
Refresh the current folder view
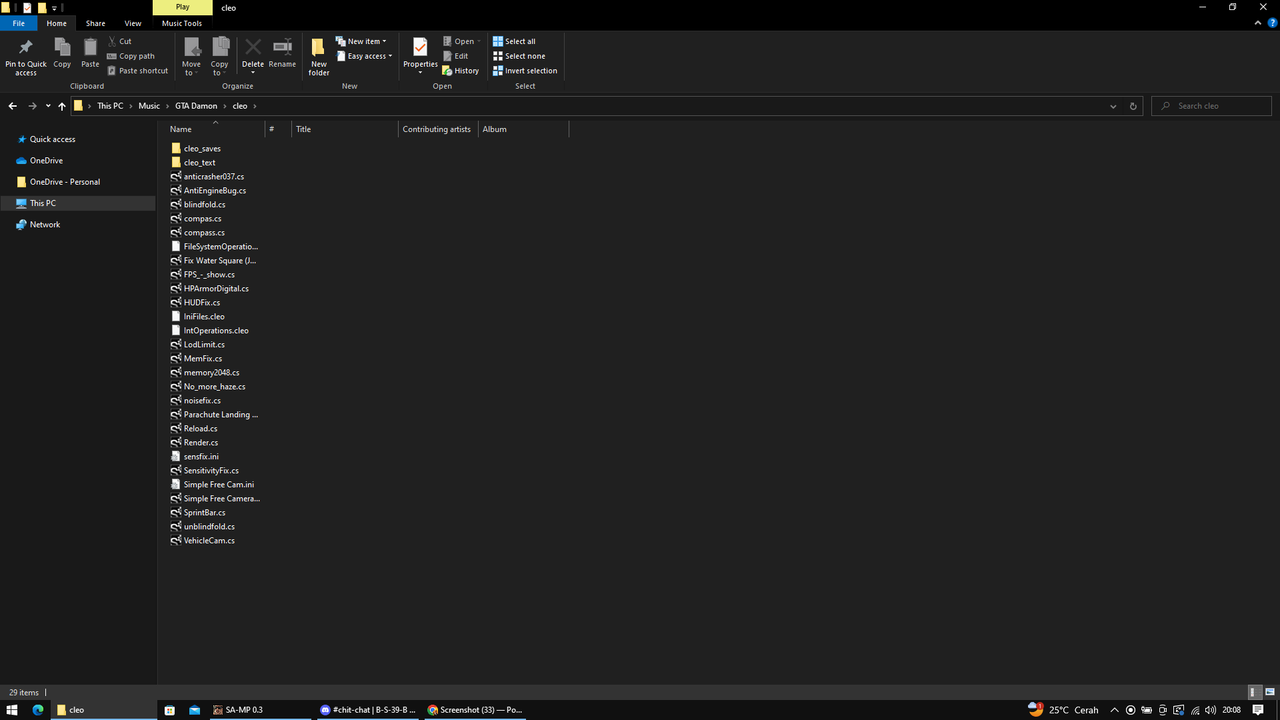pyautogui.click(x=1133, y=106)
